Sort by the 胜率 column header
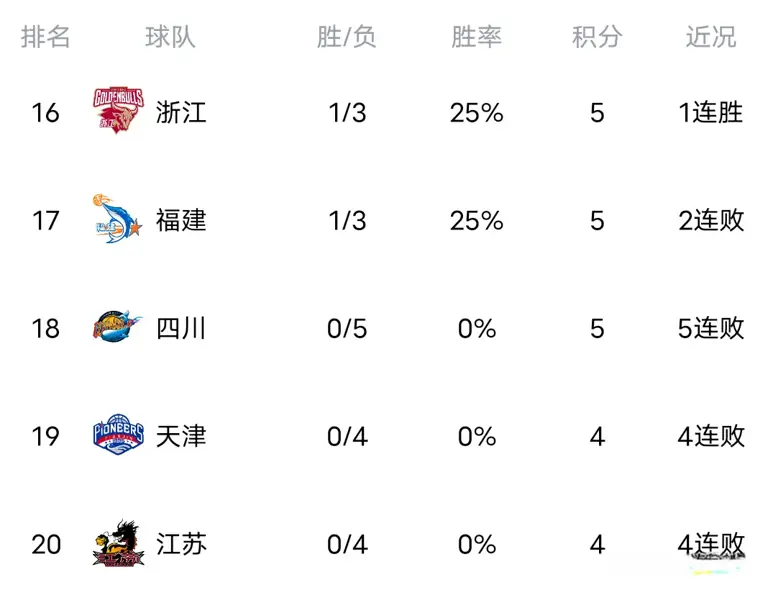 click(476, 37)
